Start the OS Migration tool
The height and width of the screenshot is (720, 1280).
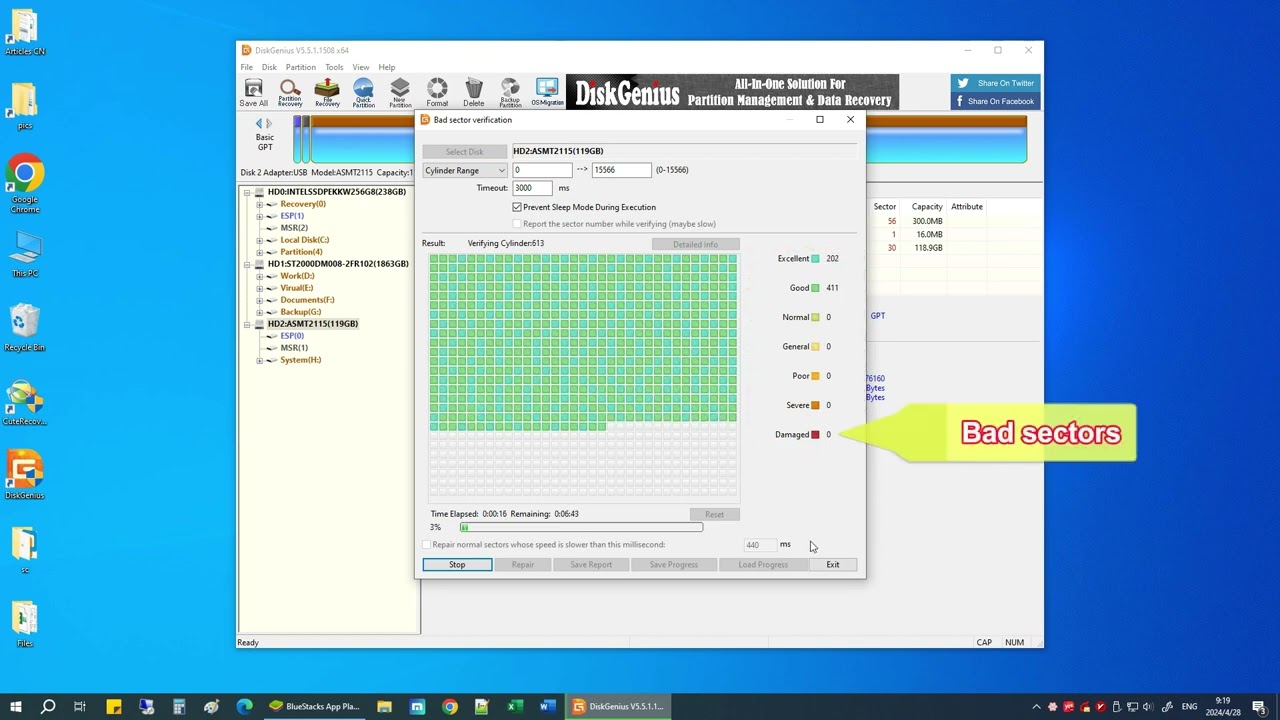coord(547,93)
